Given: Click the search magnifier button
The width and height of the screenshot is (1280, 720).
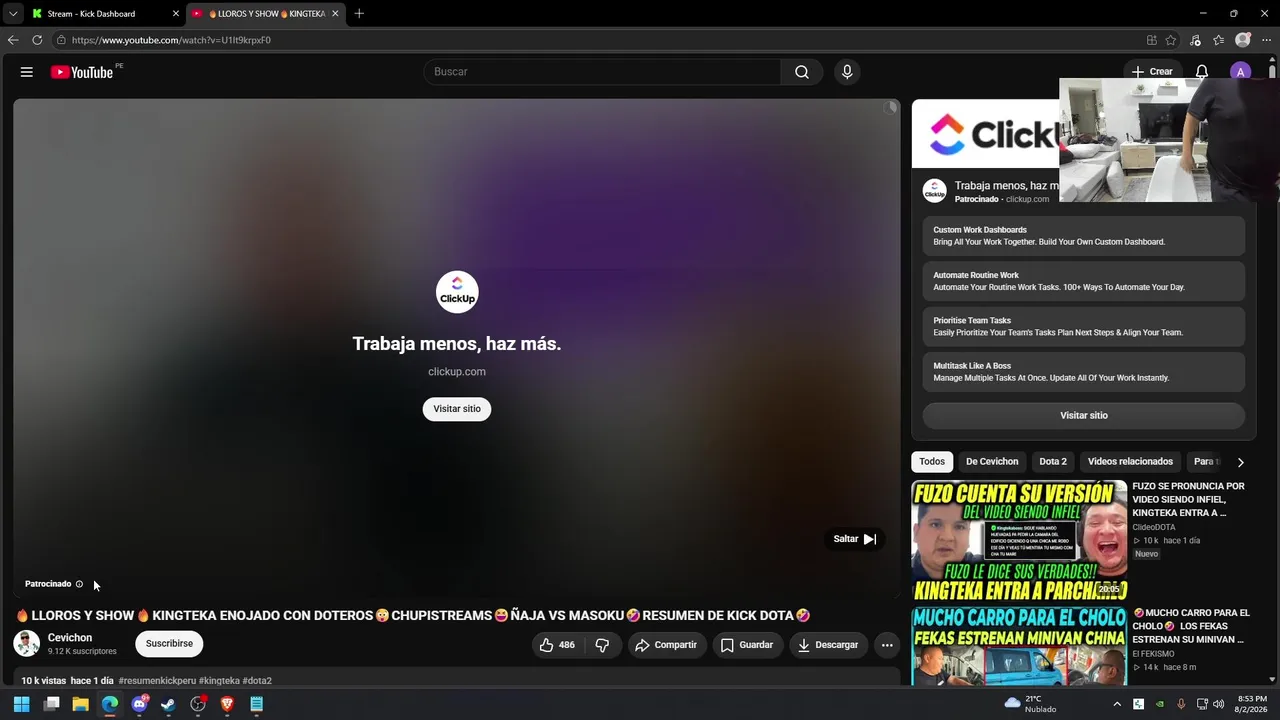Looking at the screenshot, I should pos(802,72).
